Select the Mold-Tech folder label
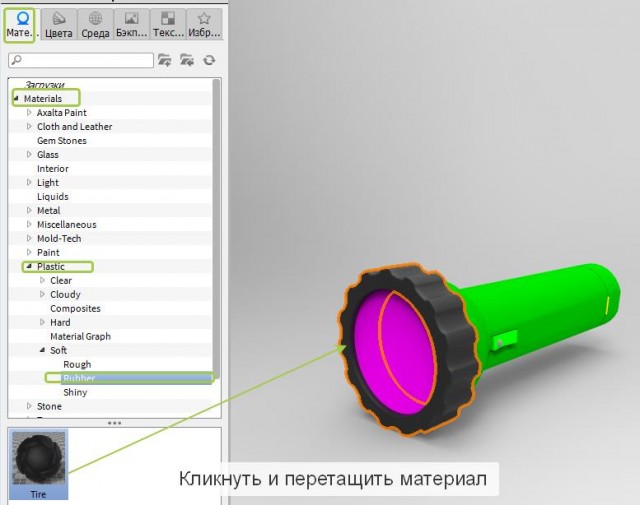The width and height of the screenshot is (640, 505). (x=59, y=238)
